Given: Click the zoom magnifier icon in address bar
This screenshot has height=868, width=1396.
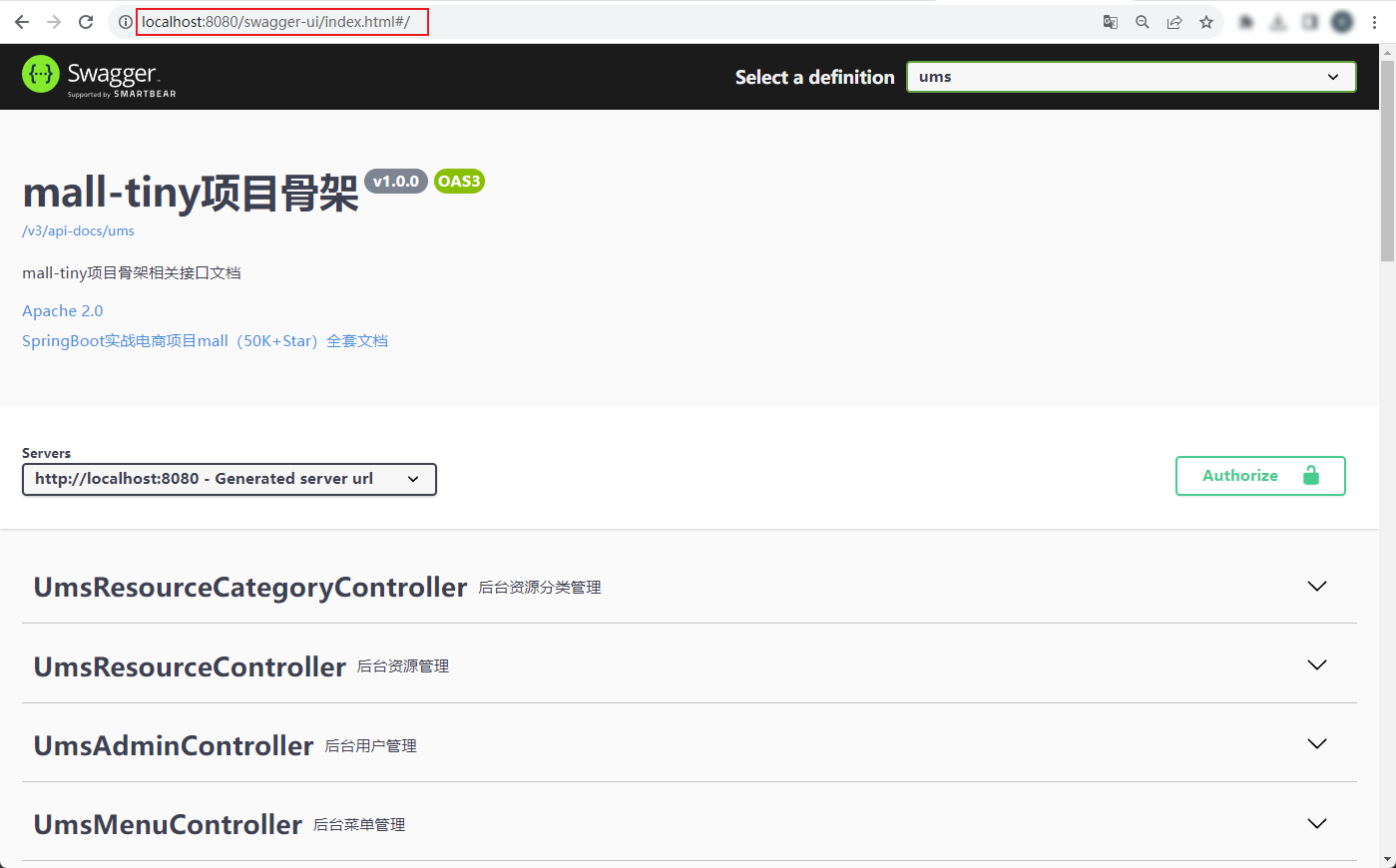Looking at the screenshot, I should point(1143,22).
